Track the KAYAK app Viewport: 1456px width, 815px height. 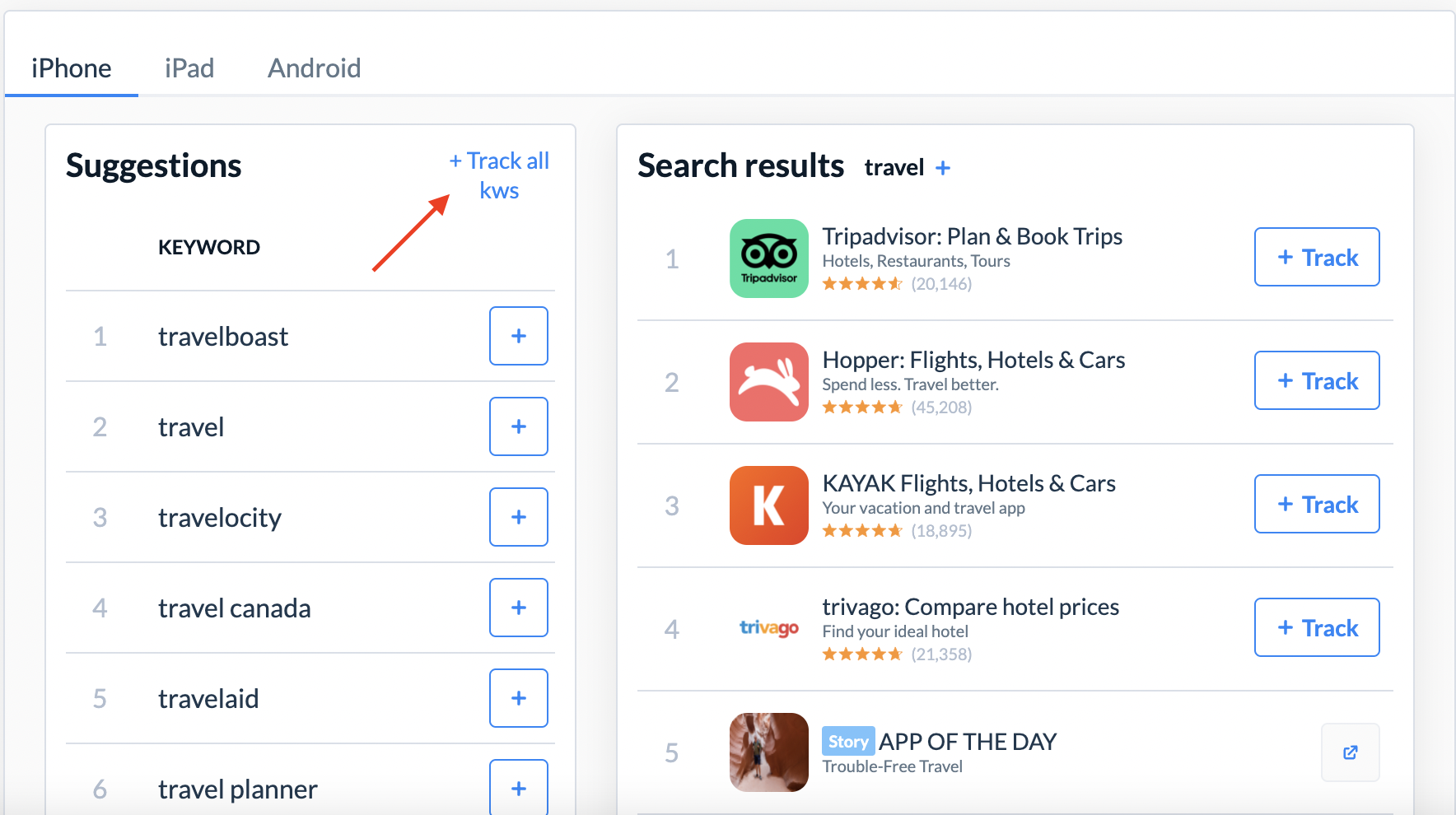pos(1317,504)
